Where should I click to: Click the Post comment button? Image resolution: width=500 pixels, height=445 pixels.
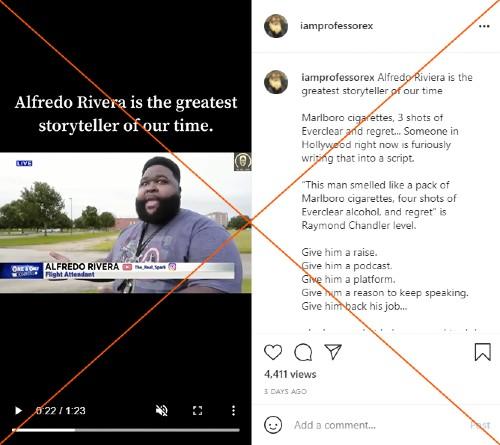pyautogui.click(x=480, y=425)
